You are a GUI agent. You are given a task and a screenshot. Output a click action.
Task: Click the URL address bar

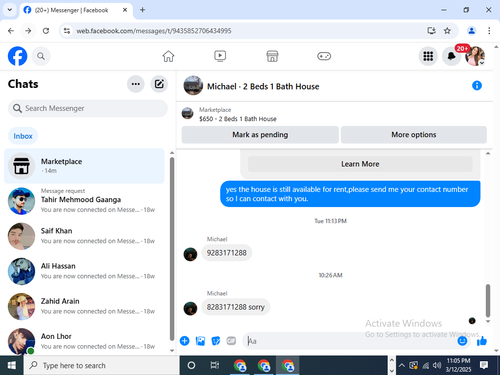247,31
